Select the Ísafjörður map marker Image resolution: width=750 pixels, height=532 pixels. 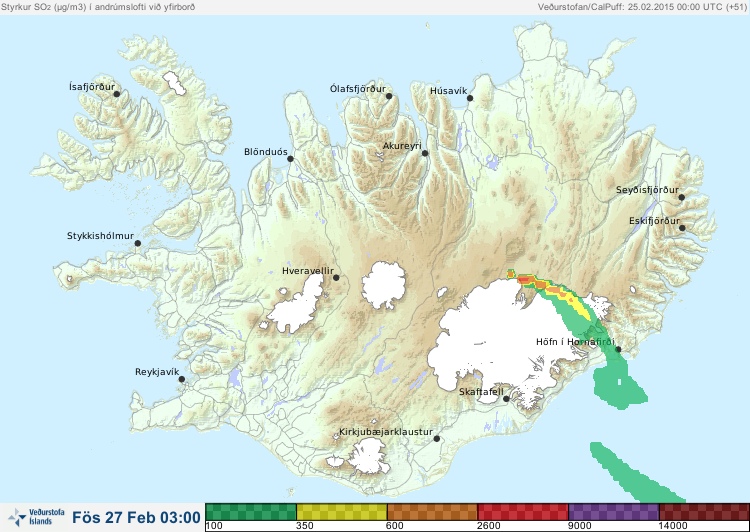pos(116,94)
